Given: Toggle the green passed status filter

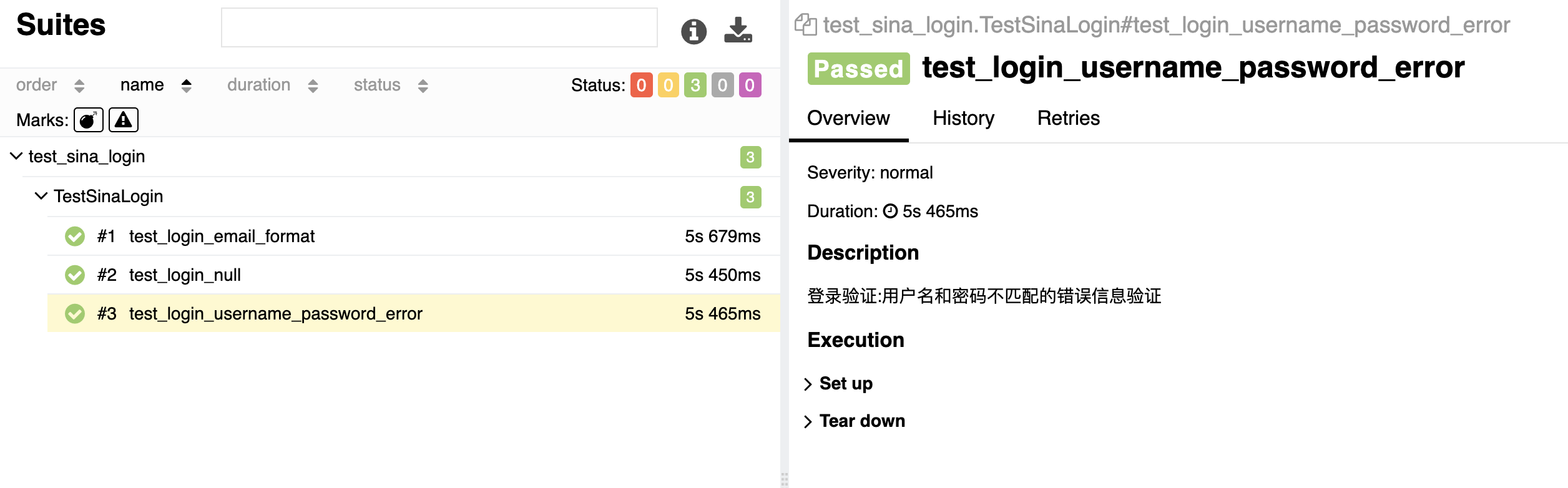Looking at the screenshot, I should coord(695,85).
